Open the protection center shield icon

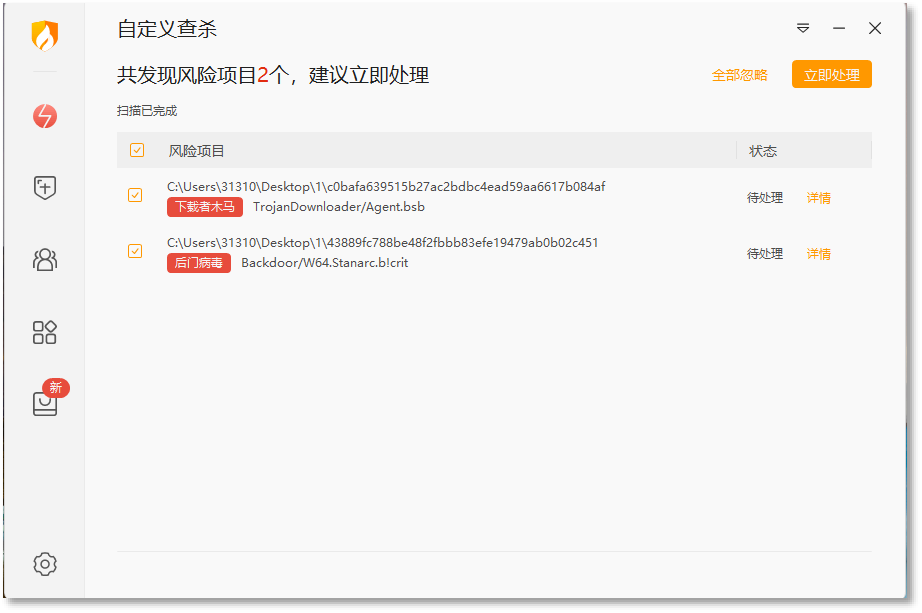pyautogui.click(x=45, y=188)
